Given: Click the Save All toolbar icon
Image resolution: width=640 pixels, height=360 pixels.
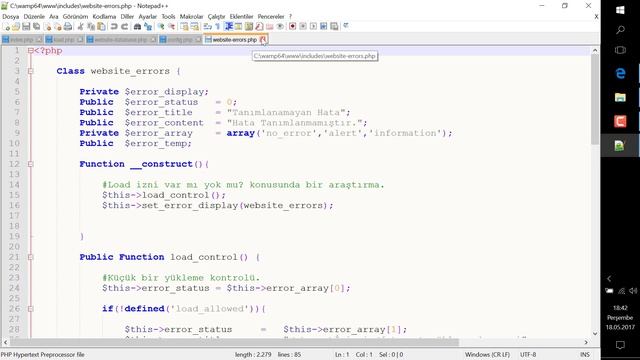Looking at the screenshot, I should pyautogui.click(x=37, y=27).
